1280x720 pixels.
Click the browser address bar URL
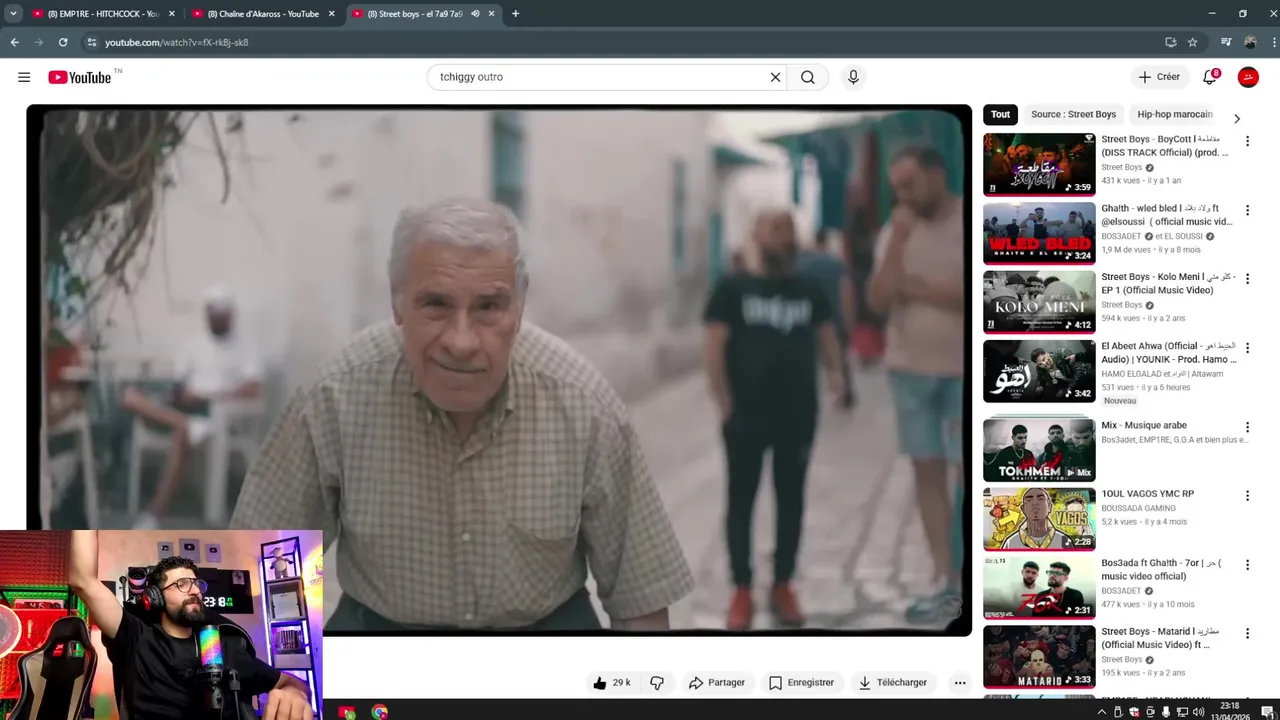click(176, 42)
